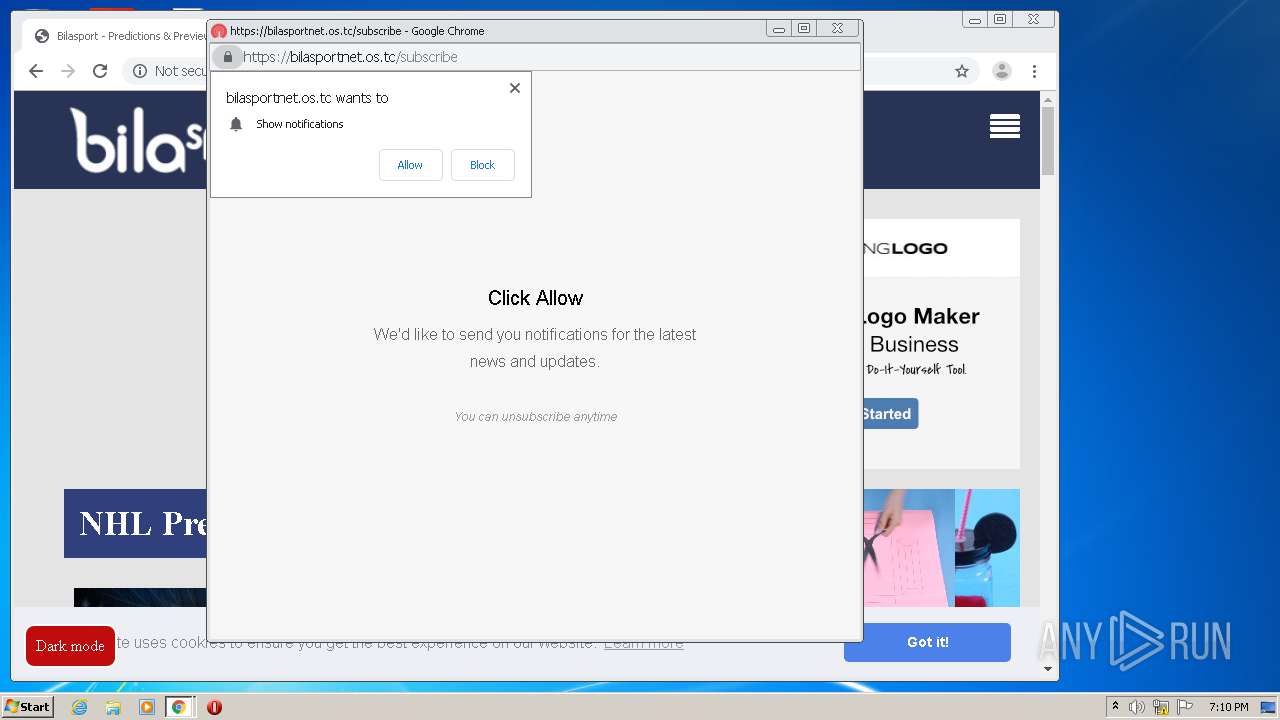Go forward in the main Chrome window
Viewport: 1280px width, 720px height.
pyautogui.click(x=68, y=71)
